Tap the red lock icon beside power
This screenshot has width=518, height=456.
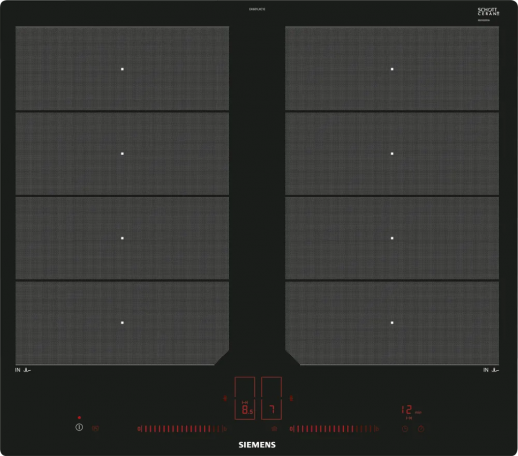(x=95, y=428)
